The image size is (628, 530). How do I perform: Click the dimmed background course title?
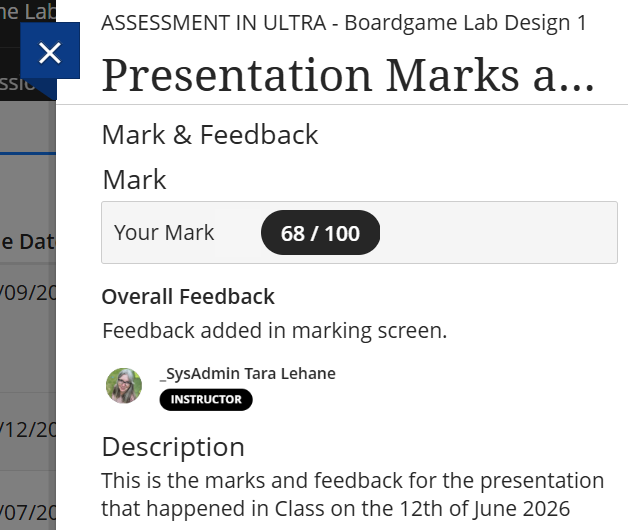coord(27,12)
